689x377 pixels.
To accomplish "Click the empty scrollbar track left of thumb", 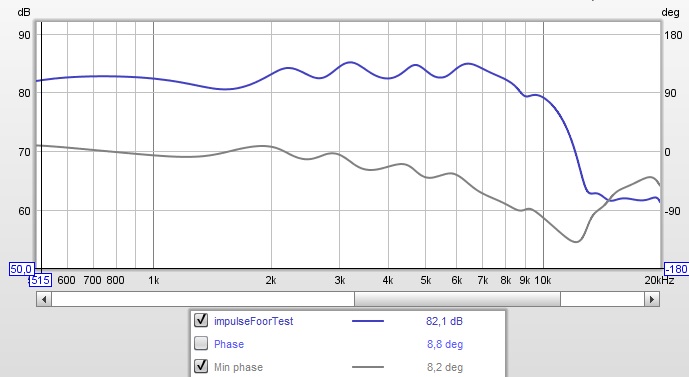I will coord(203,299).
